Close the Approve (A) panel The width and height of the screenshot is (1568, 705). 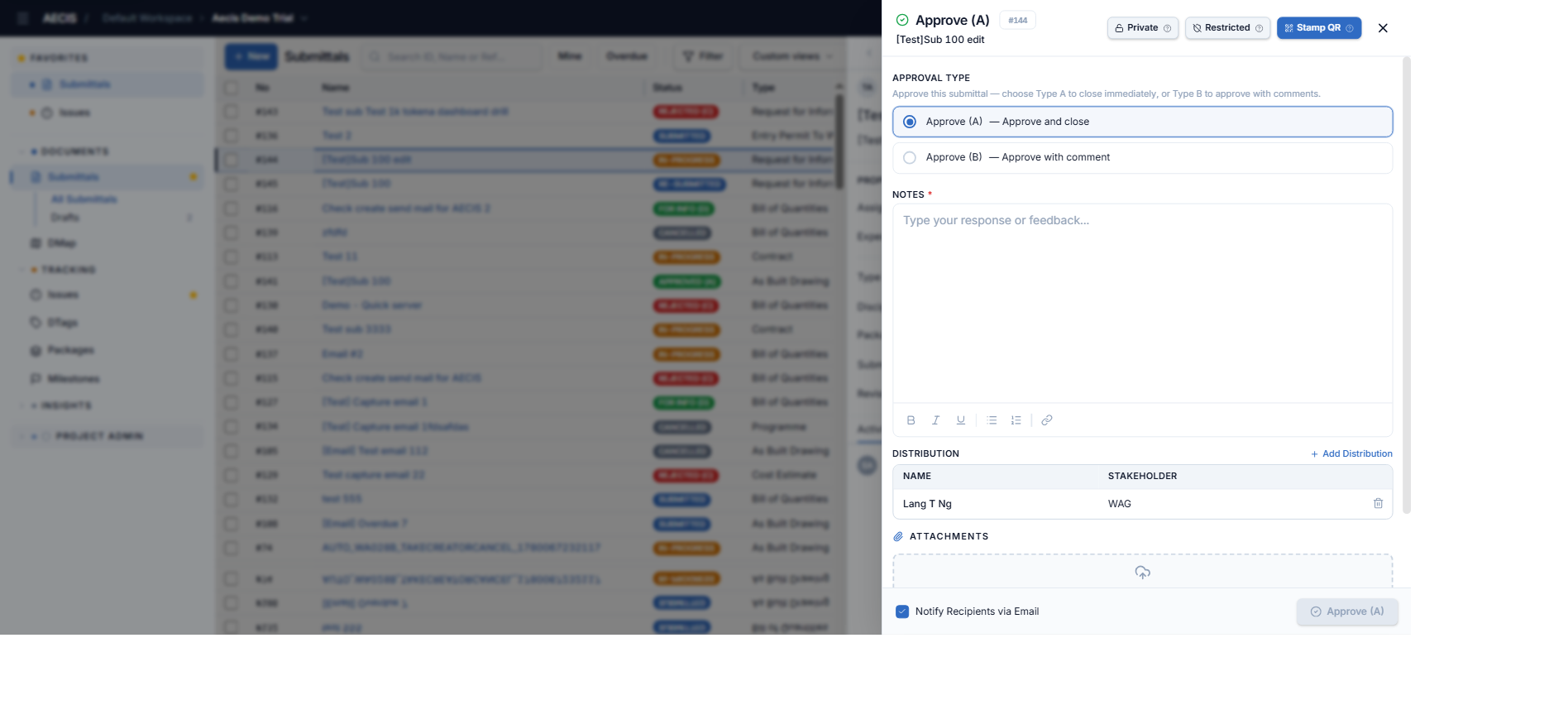(x=1383, y=28)
